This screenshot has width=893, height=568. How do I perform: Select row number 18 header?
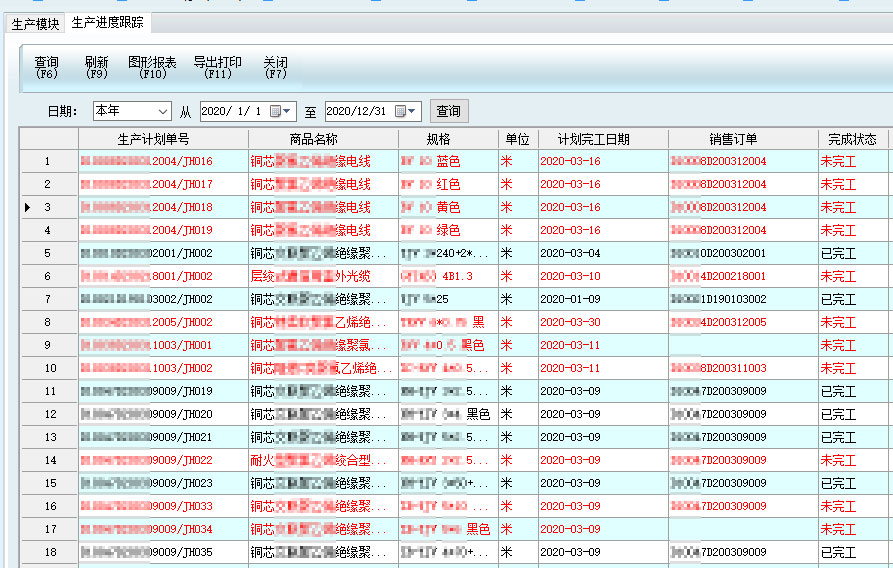(x=48, y=552)
